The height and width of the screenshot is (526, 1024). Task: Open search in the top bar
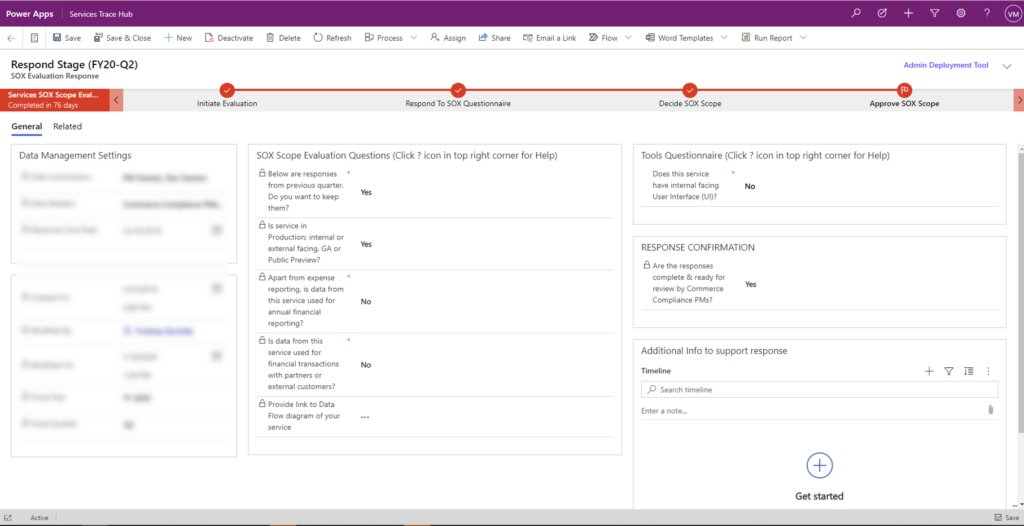pyautogui.click(x=856, y=13)
